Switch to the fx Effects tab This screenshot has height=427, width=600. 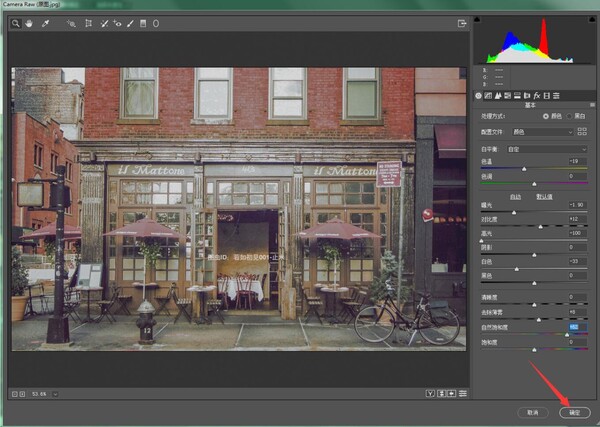(x=537, y=96)
